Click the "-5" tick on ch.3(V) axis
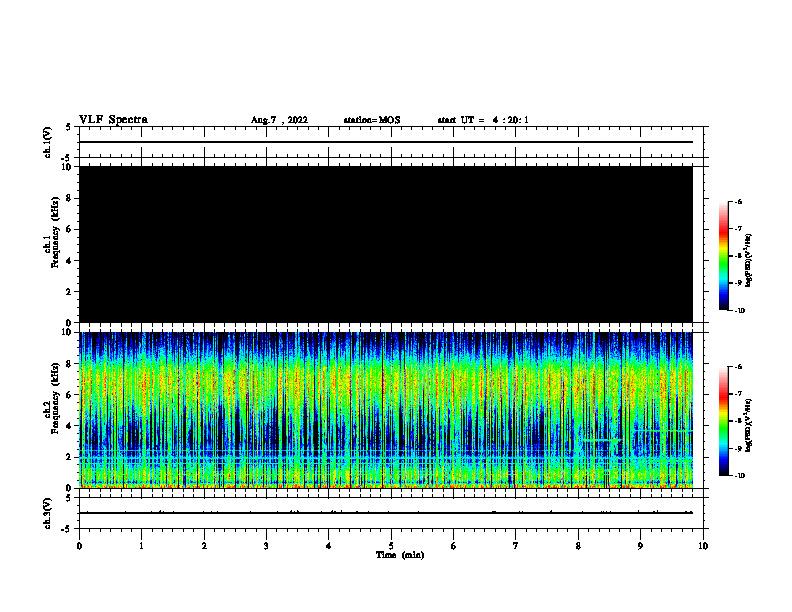Viewport: 792px width, 612px height. coord(67,529)
